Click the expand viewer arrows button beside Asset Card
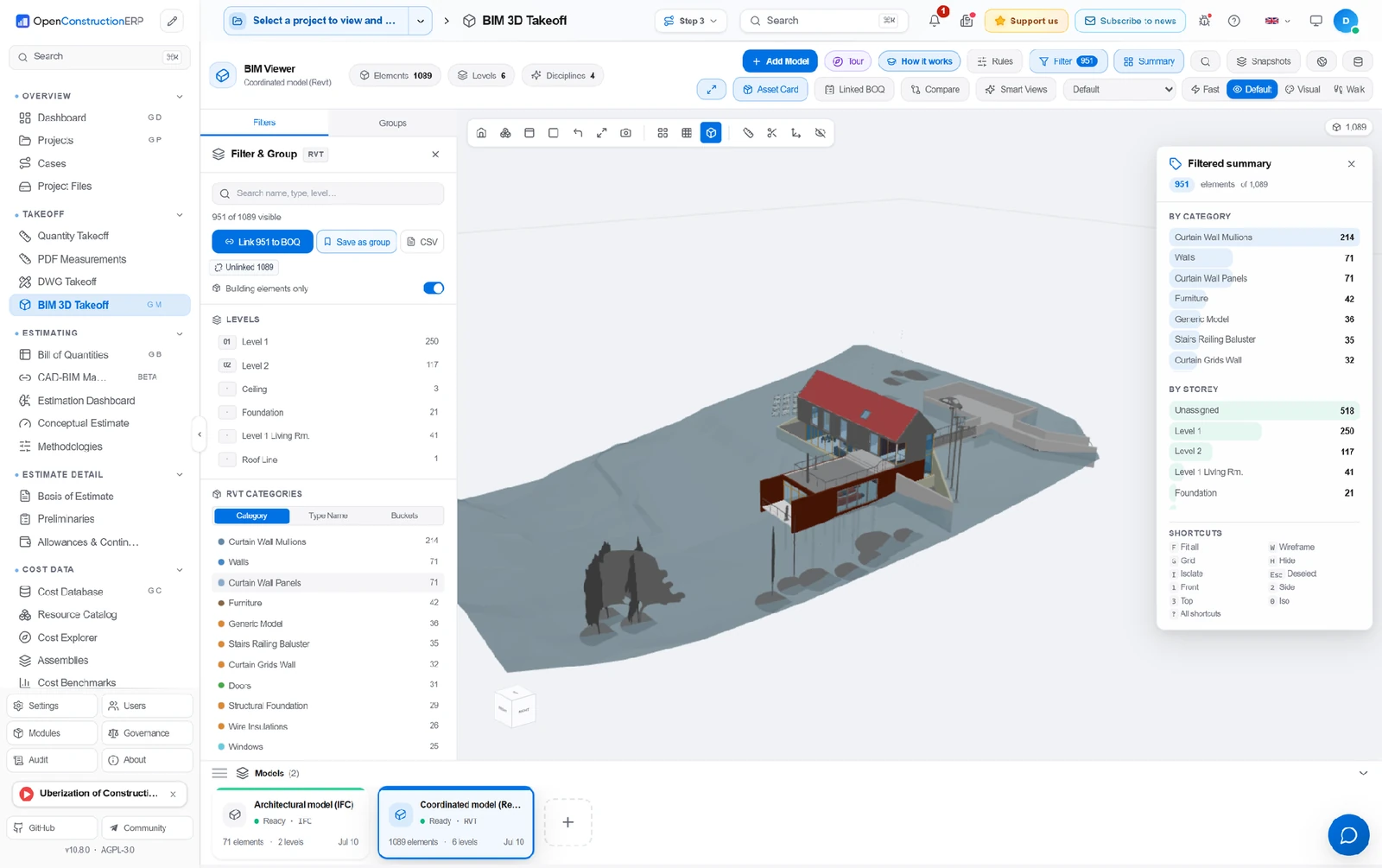The height and width of the screenshot is (868, 1382). [x=712, y=89]
